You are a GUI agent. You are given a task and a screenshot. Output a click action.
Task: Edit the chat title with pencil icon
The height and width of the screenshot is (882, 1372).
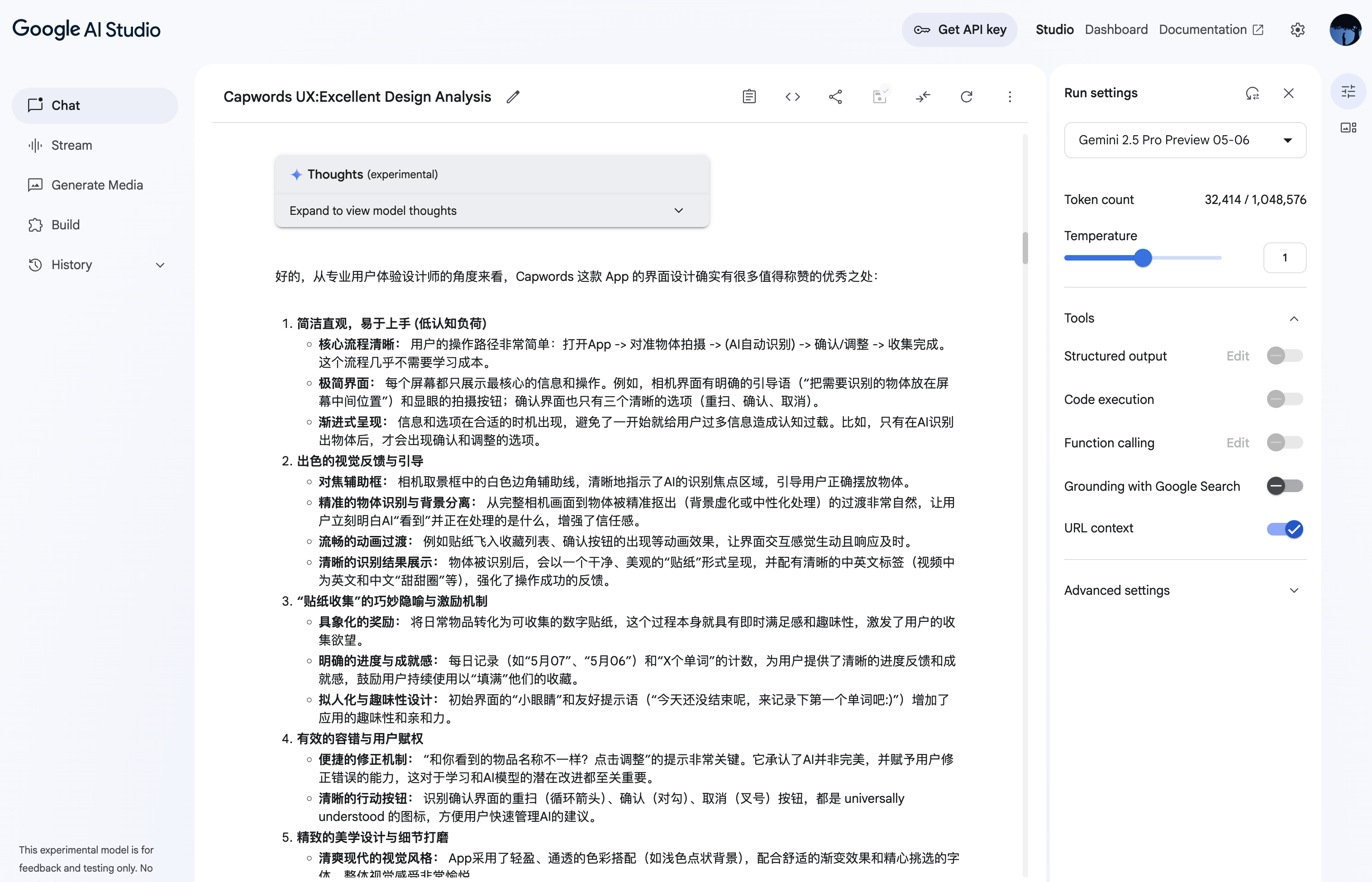pos(513,97)
